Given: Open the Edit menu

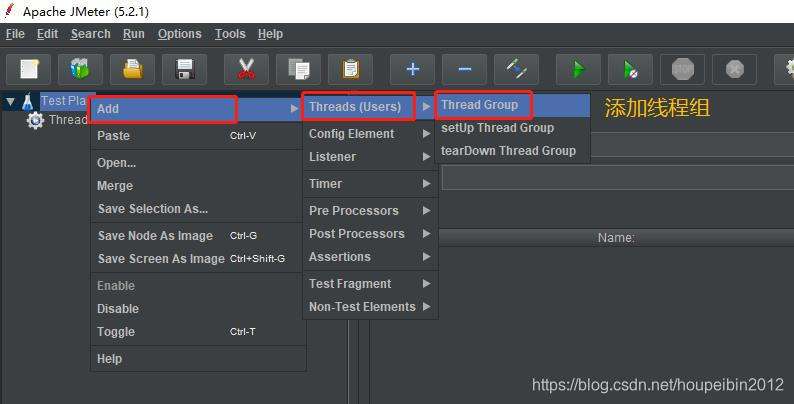Looking at the screenshot, I should point(47,34).
